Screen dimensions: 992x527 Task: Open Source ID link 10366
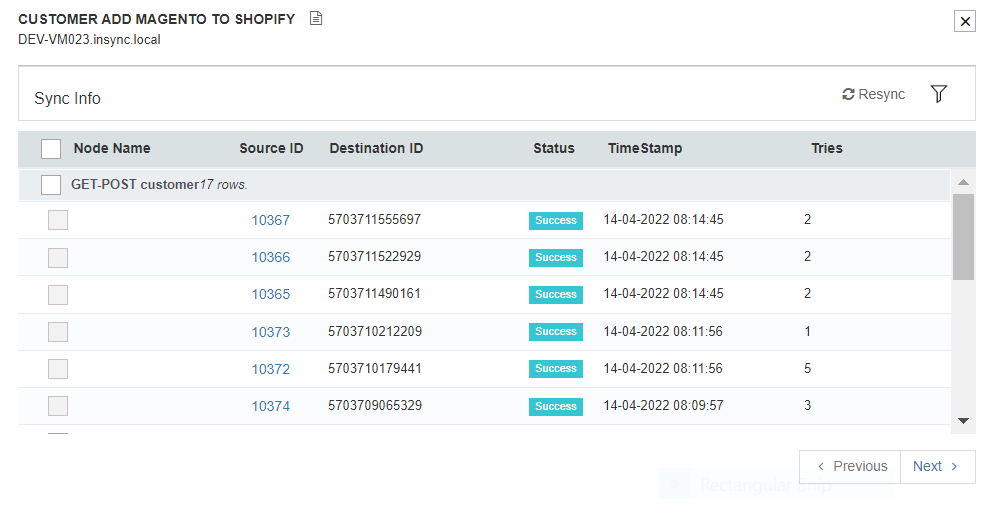point(271,257)
